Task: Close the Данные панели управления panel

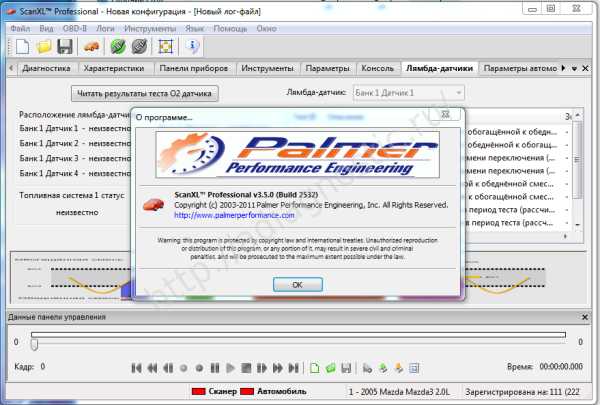Action: [585, 317]
